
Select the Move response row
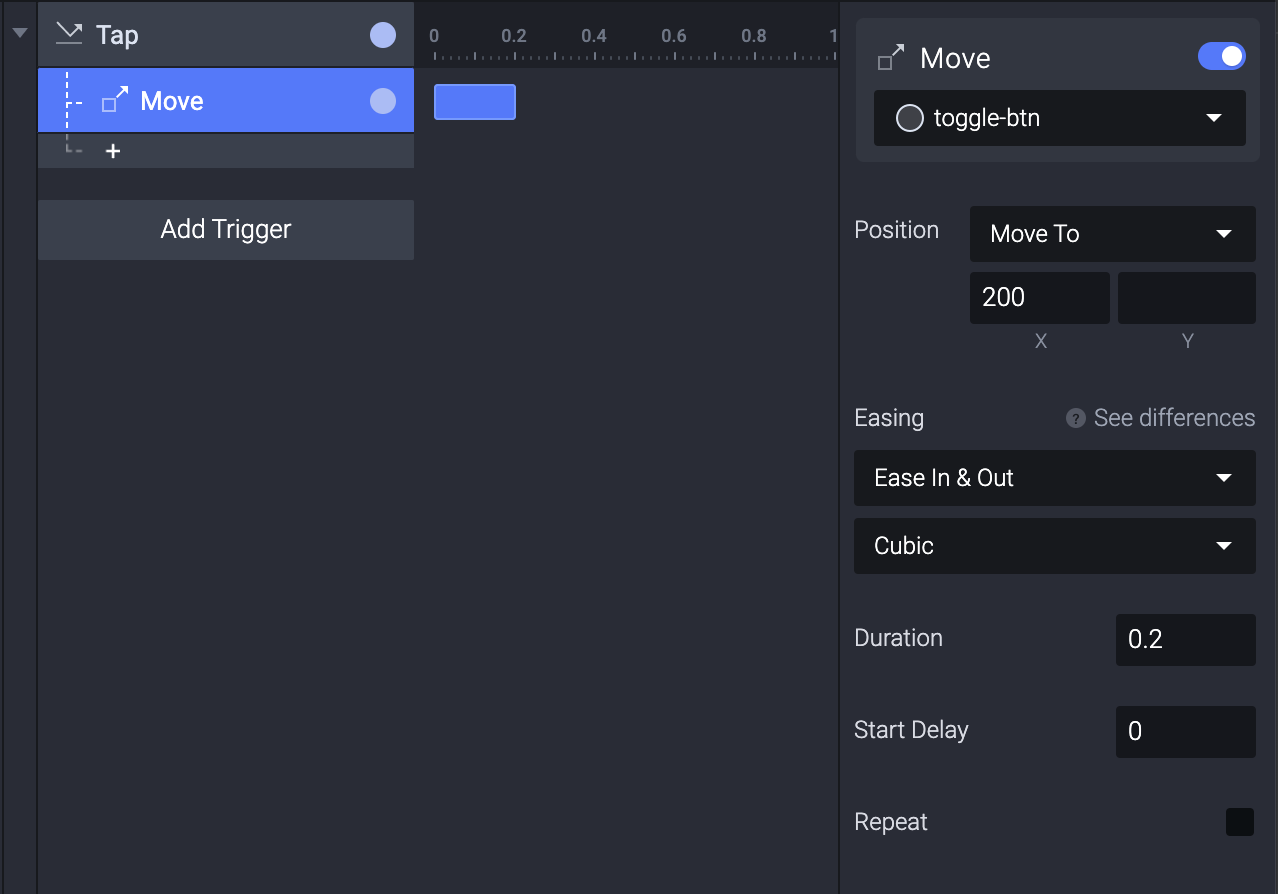(x=226, y=101)
